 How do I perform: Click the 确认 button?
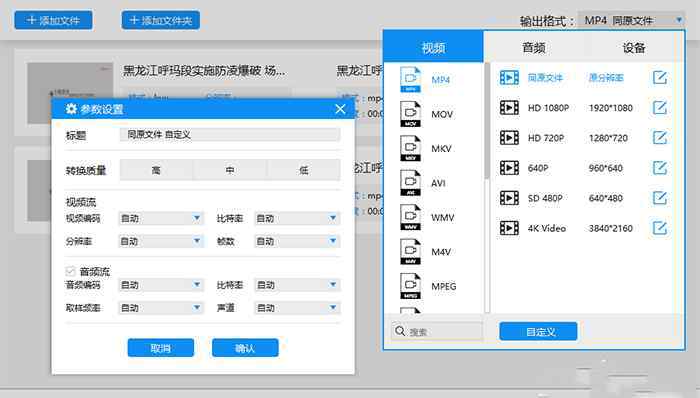click(245, 348)
